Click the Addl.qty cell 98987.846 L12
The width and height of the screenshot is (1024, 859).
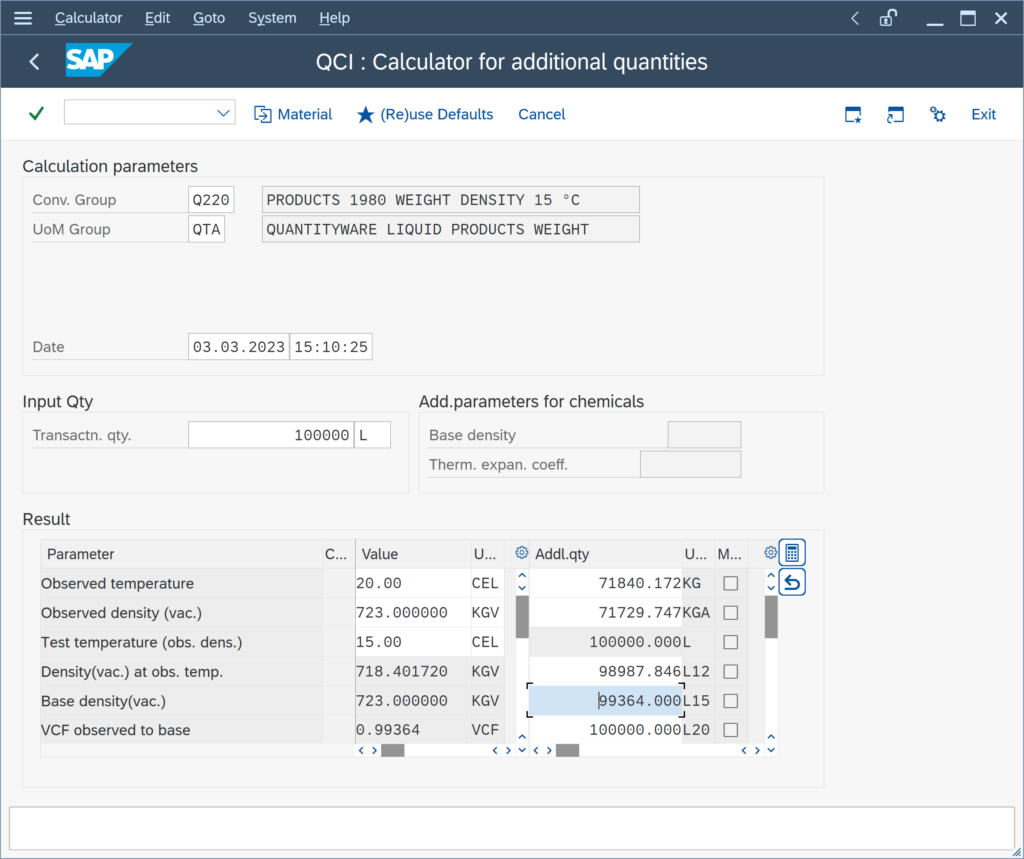coord(605,672)
